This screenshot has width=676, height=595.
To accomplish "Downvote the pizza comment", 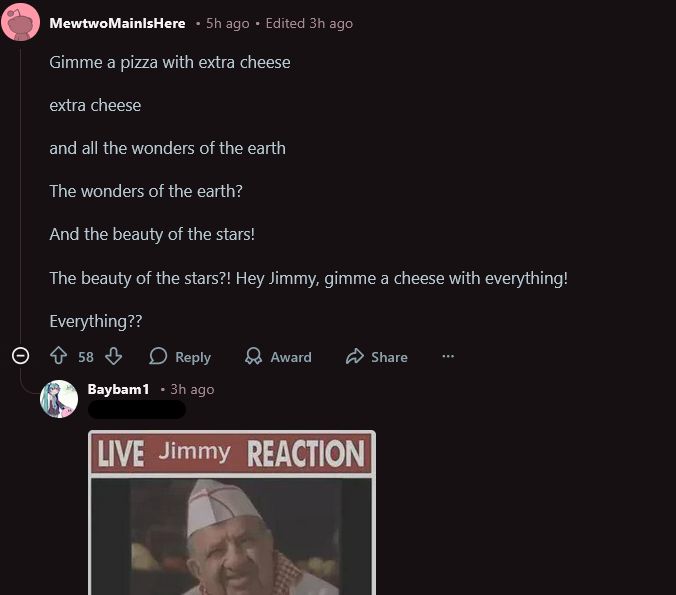I will click(x=113, y=356).
